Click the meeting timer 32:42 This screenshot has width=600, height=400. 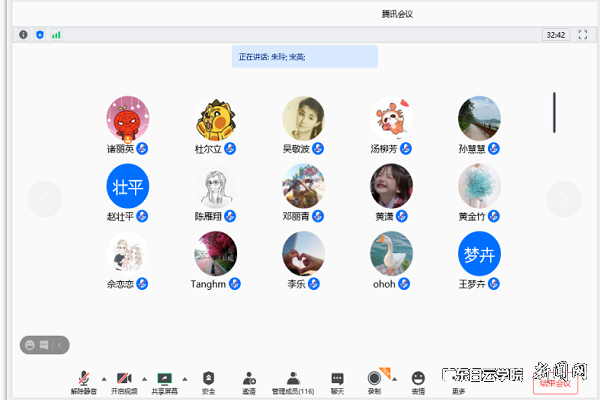click(556, 35)
